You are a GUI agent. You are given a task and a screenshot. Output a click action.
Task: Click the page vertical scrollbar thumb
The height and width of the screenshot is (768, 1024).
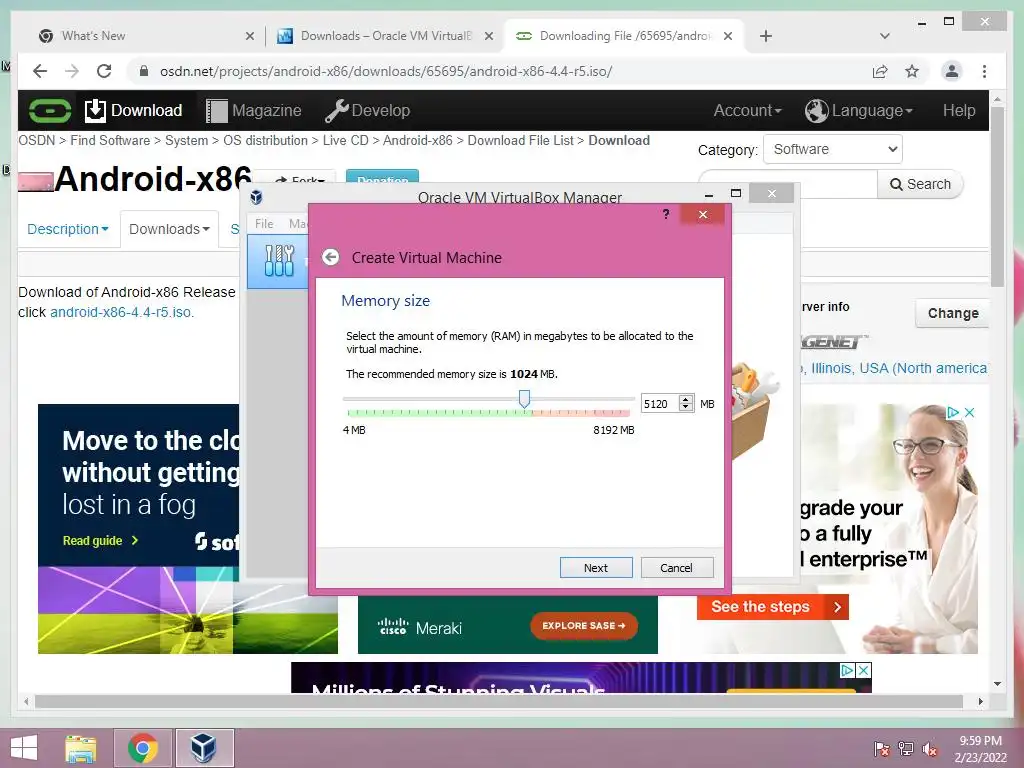(x=997, y=196)
